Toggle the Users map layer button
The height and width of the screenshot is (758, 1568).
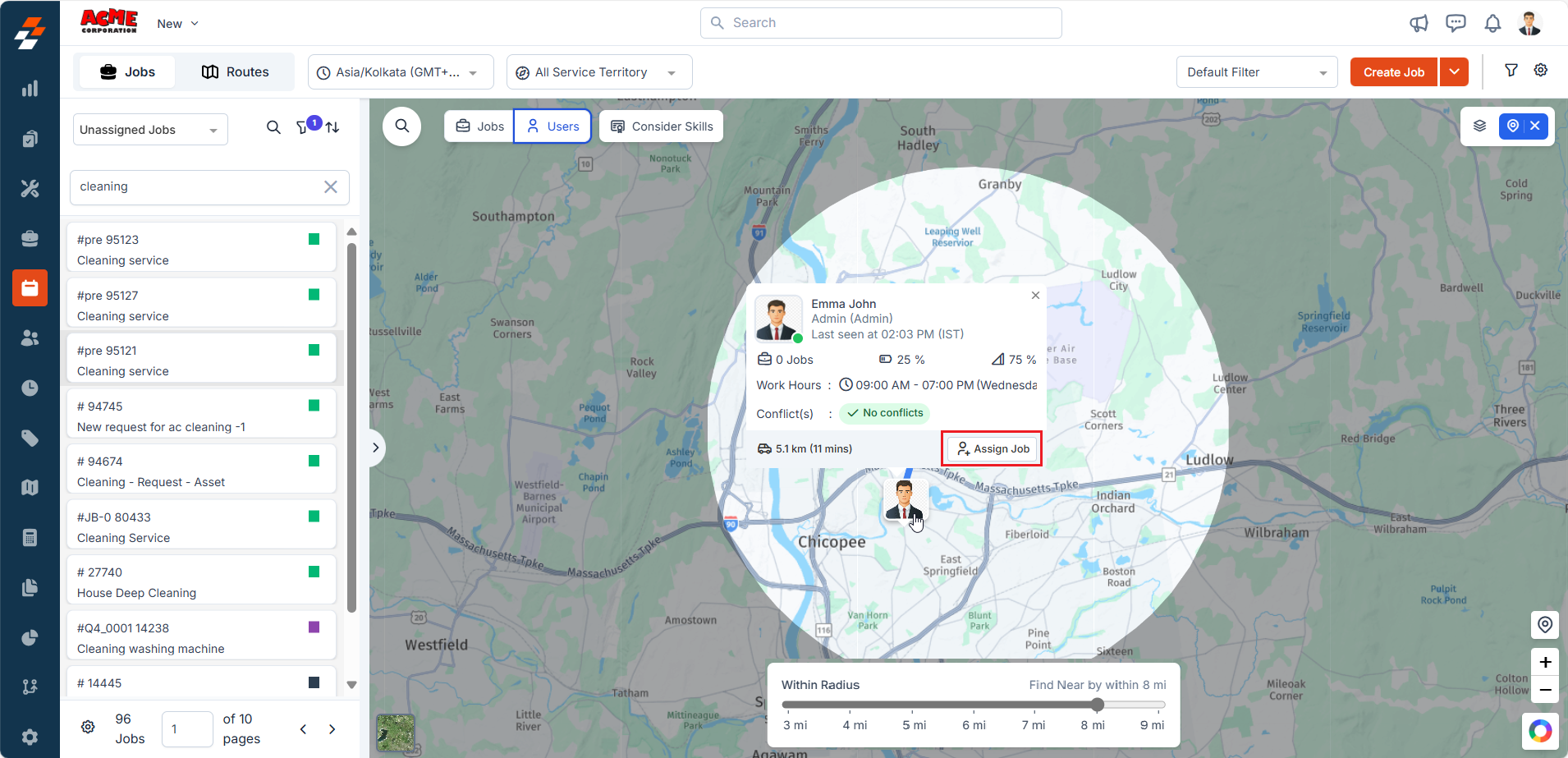552,126
